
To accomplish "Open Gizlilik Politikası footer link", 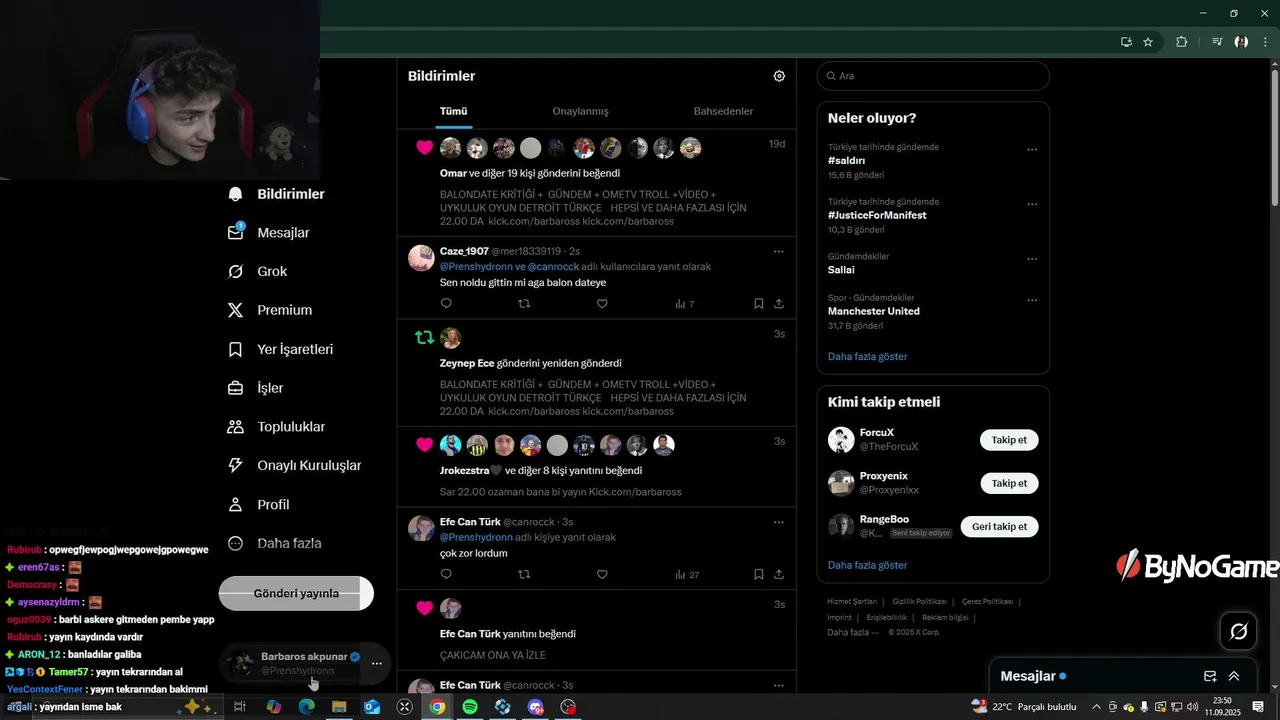I will click(919, 602).
